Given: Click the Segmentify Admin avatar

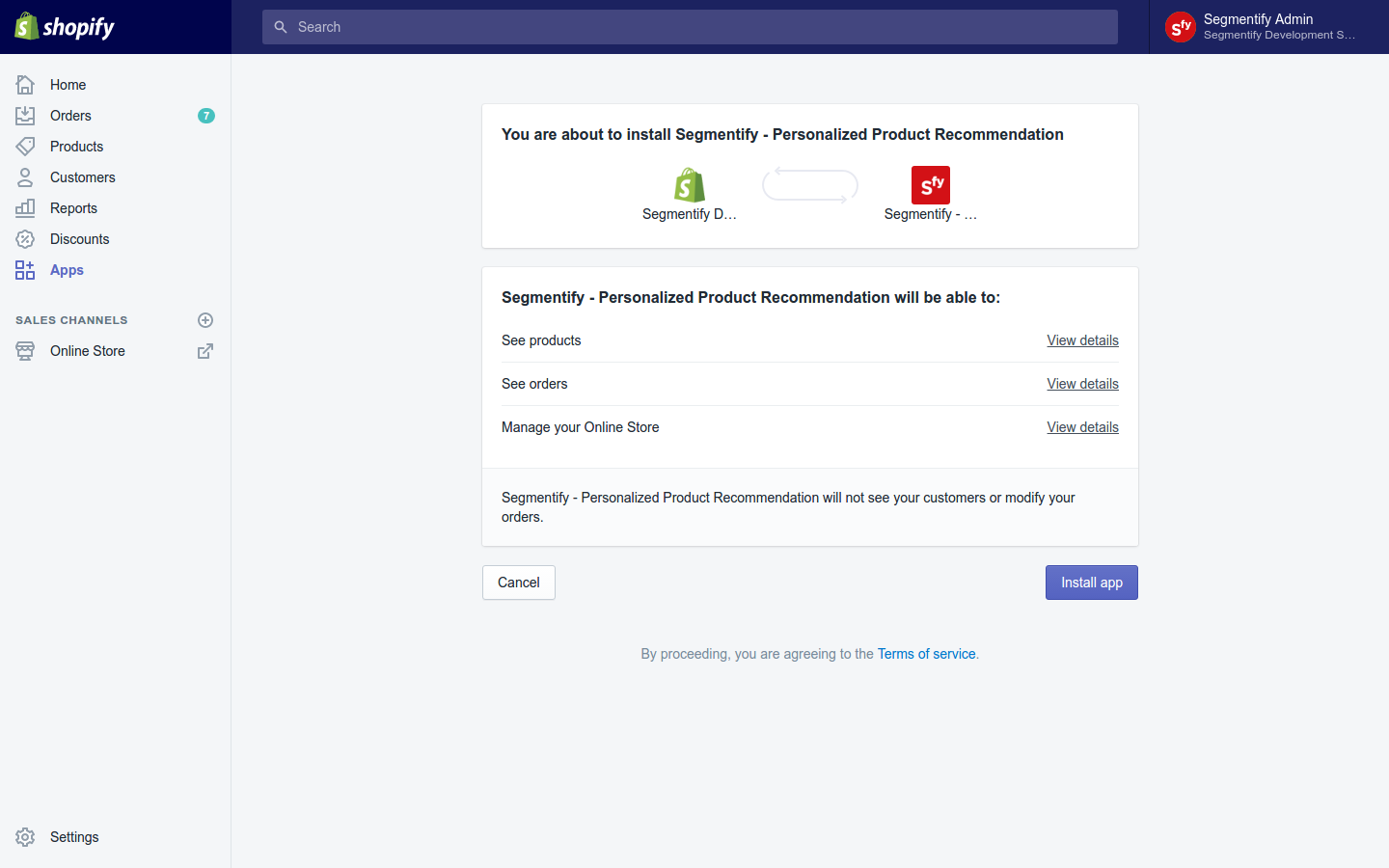Looking at the screenshot, I should (1181, 27).
